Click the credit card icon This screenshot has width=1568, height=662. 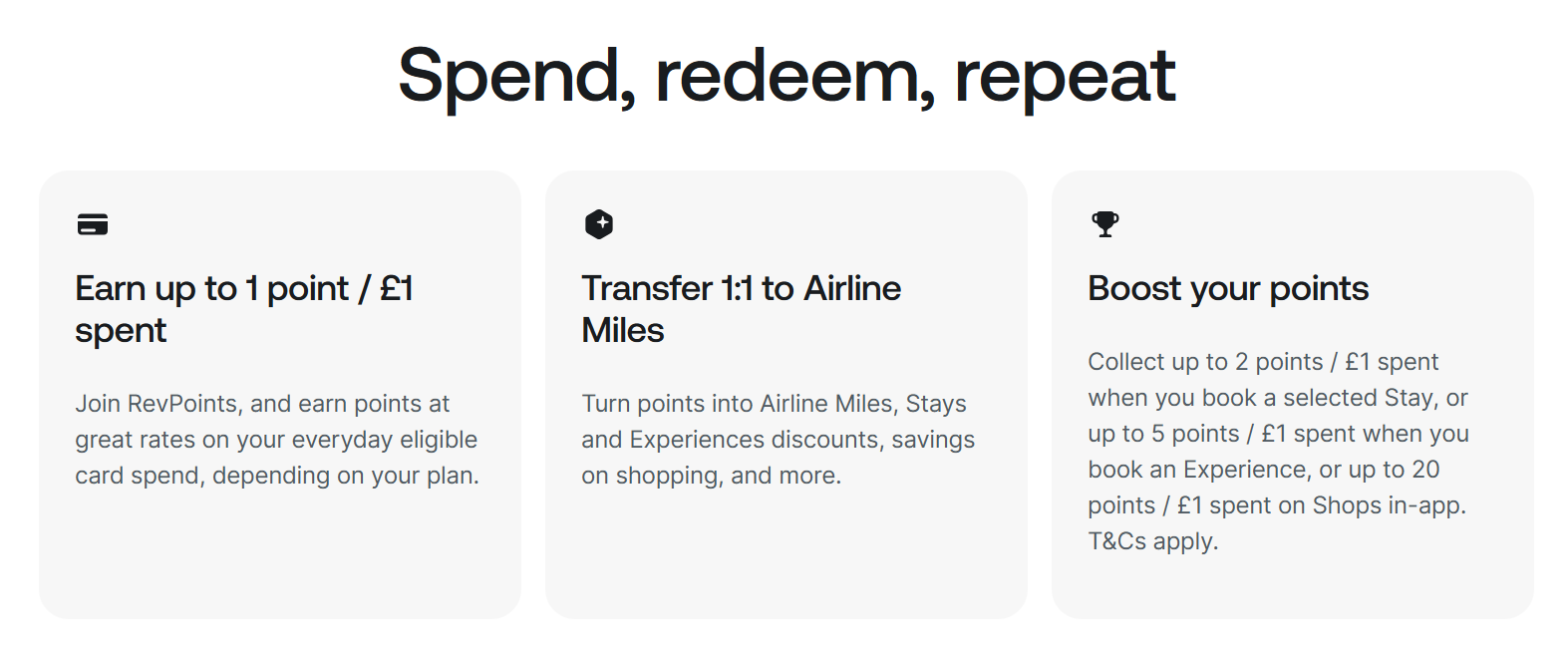93,224
